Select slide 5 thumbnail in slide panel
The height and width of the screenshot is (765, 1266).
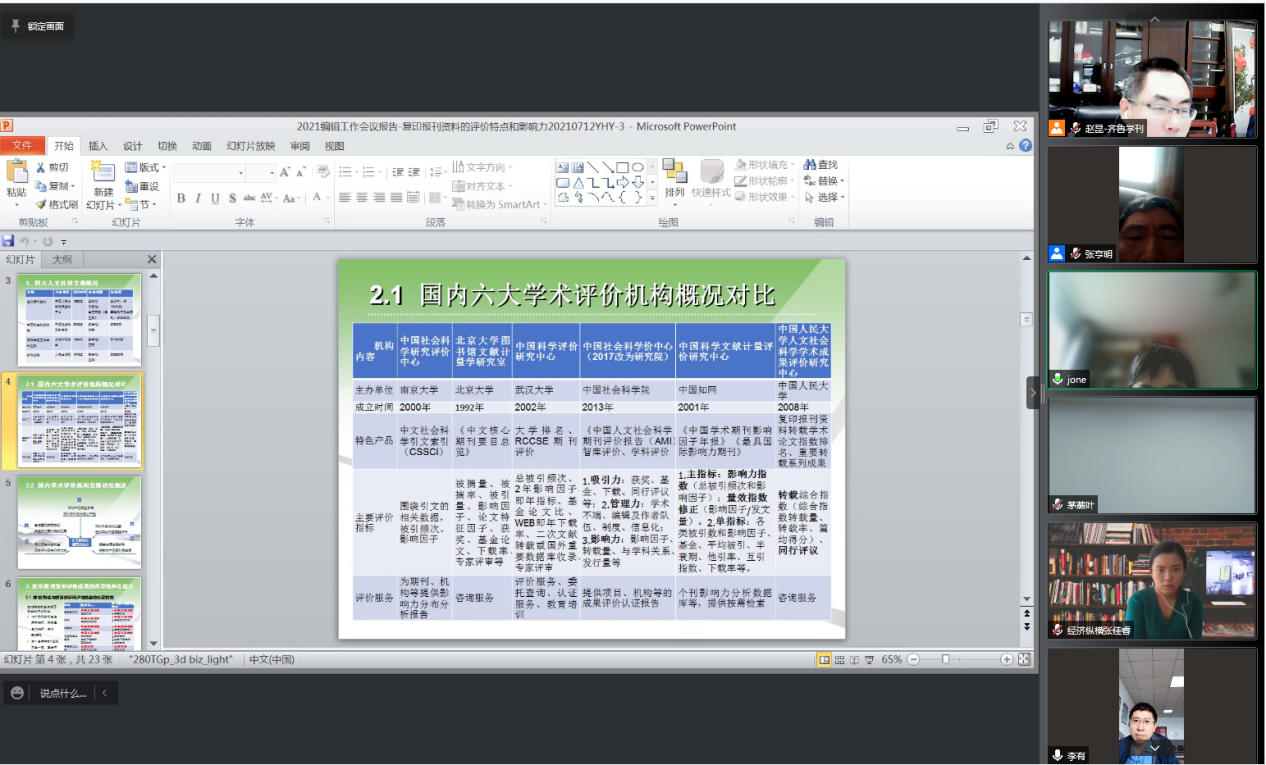pyautogui.click(x=78, y=522)
